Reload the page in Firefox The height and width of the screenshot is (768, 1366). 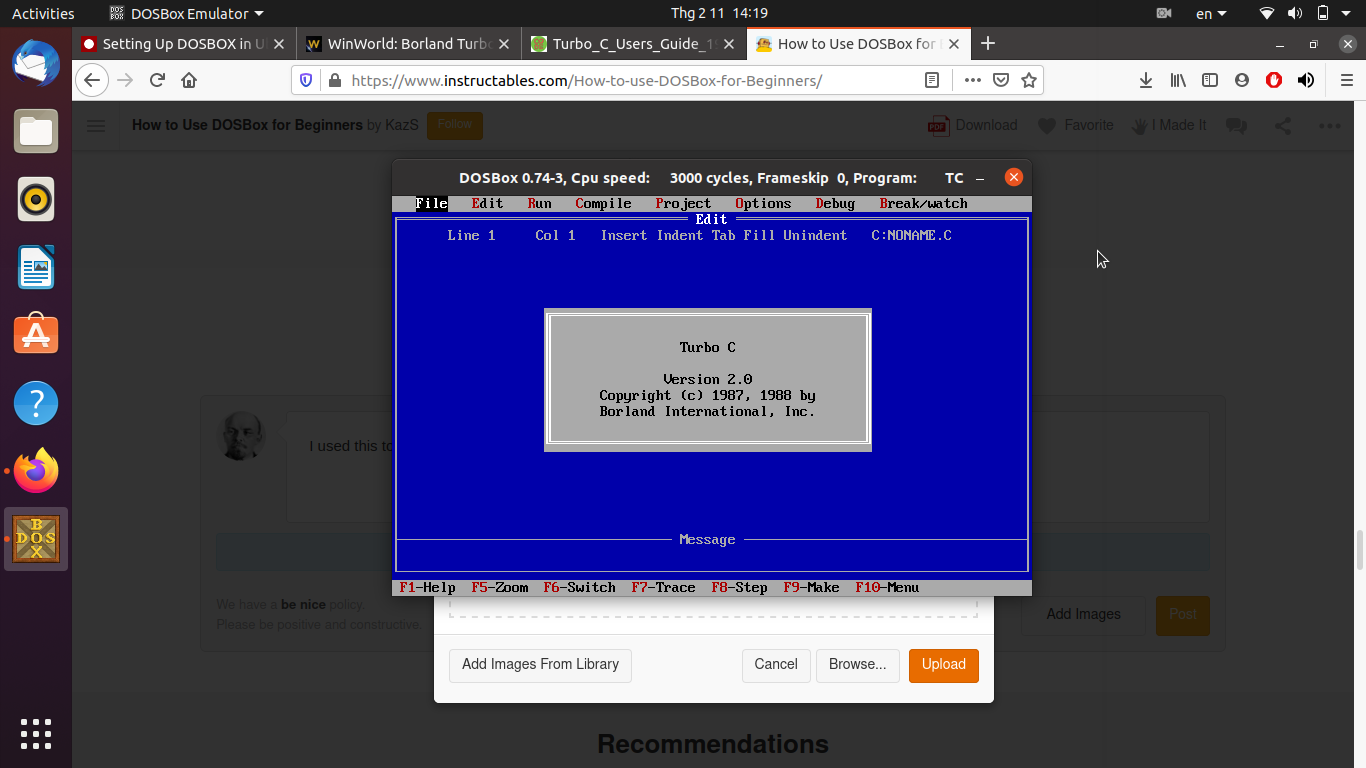pyautogui.click(x=157, y=80)
